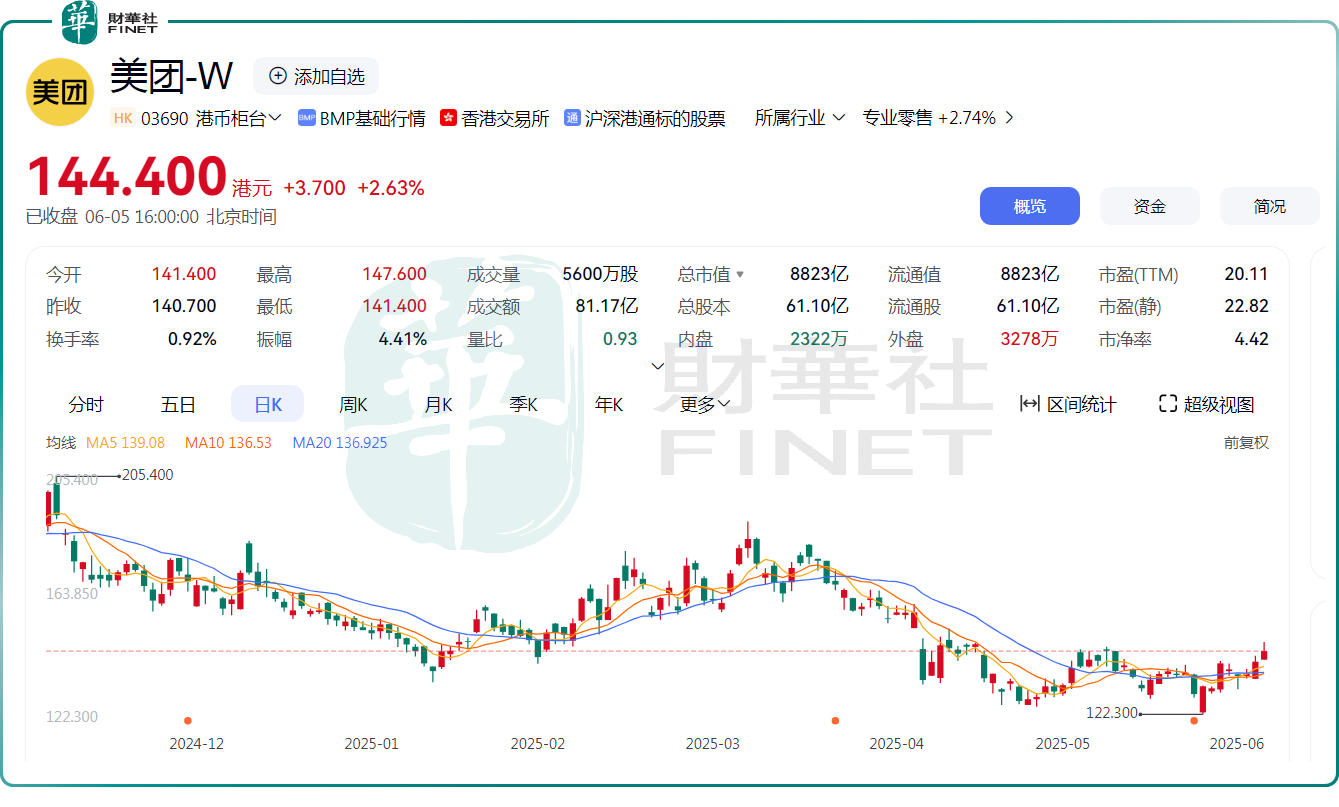Image resolution: width=1339 pixels, height=807 pixels.
Task: Click the 添加自选 button
Action: click(316, 76)
